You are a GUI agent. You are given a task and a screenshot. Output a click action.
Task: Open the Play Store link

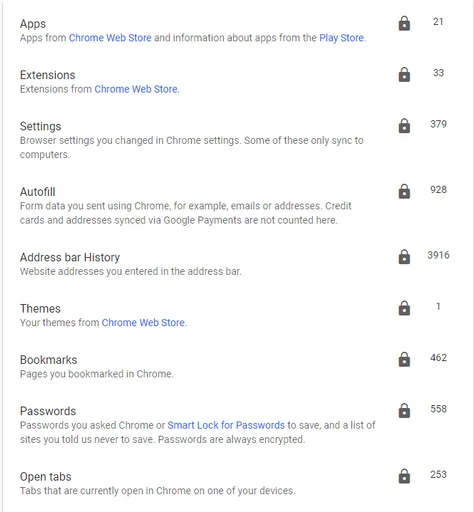click(341, 38)
